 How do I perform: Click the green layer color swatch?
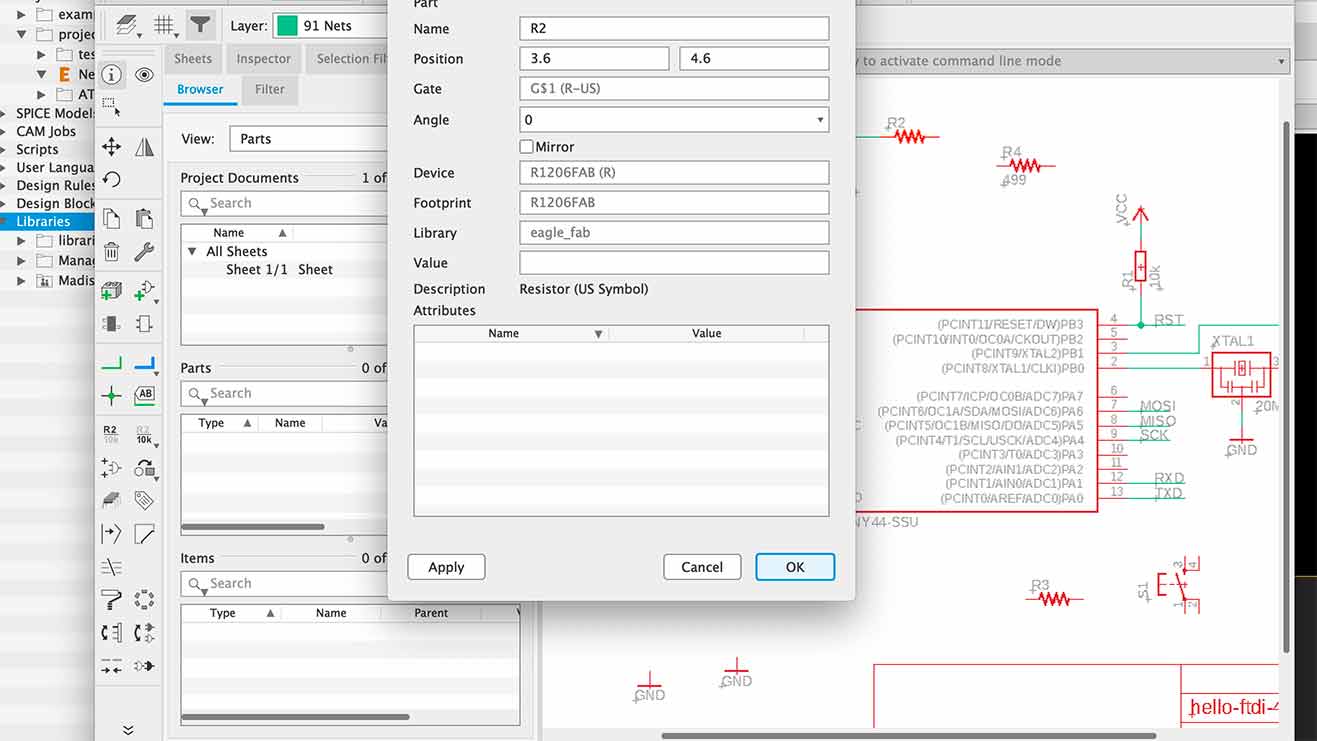pyautogui.click(x=288, y=25)
